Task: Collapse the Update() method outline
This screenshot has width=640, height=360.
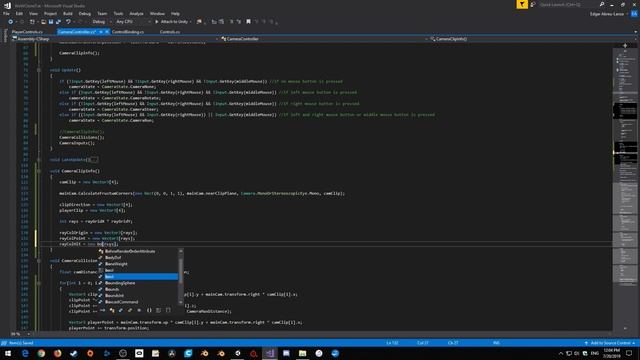Action: pyautogui.click(x=39, y=70)
